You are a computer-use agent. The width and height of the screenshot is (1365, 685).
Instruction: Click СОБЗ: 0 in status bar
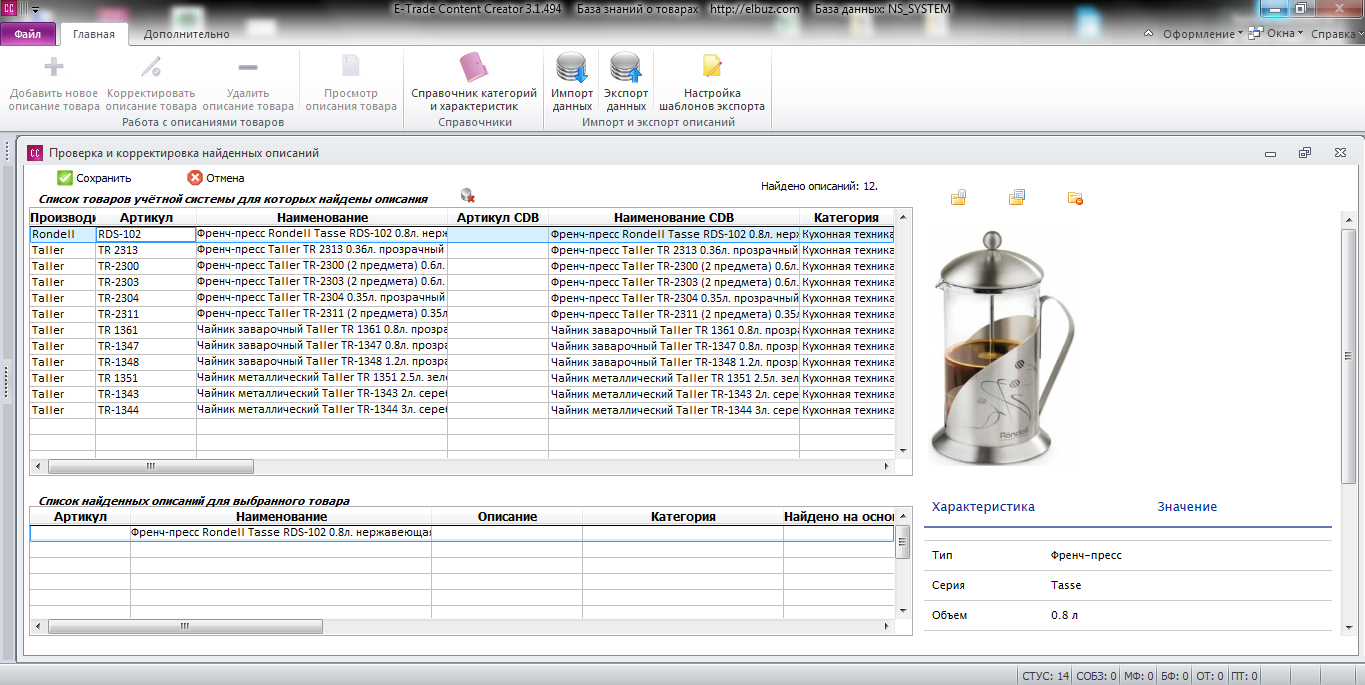1096,676
